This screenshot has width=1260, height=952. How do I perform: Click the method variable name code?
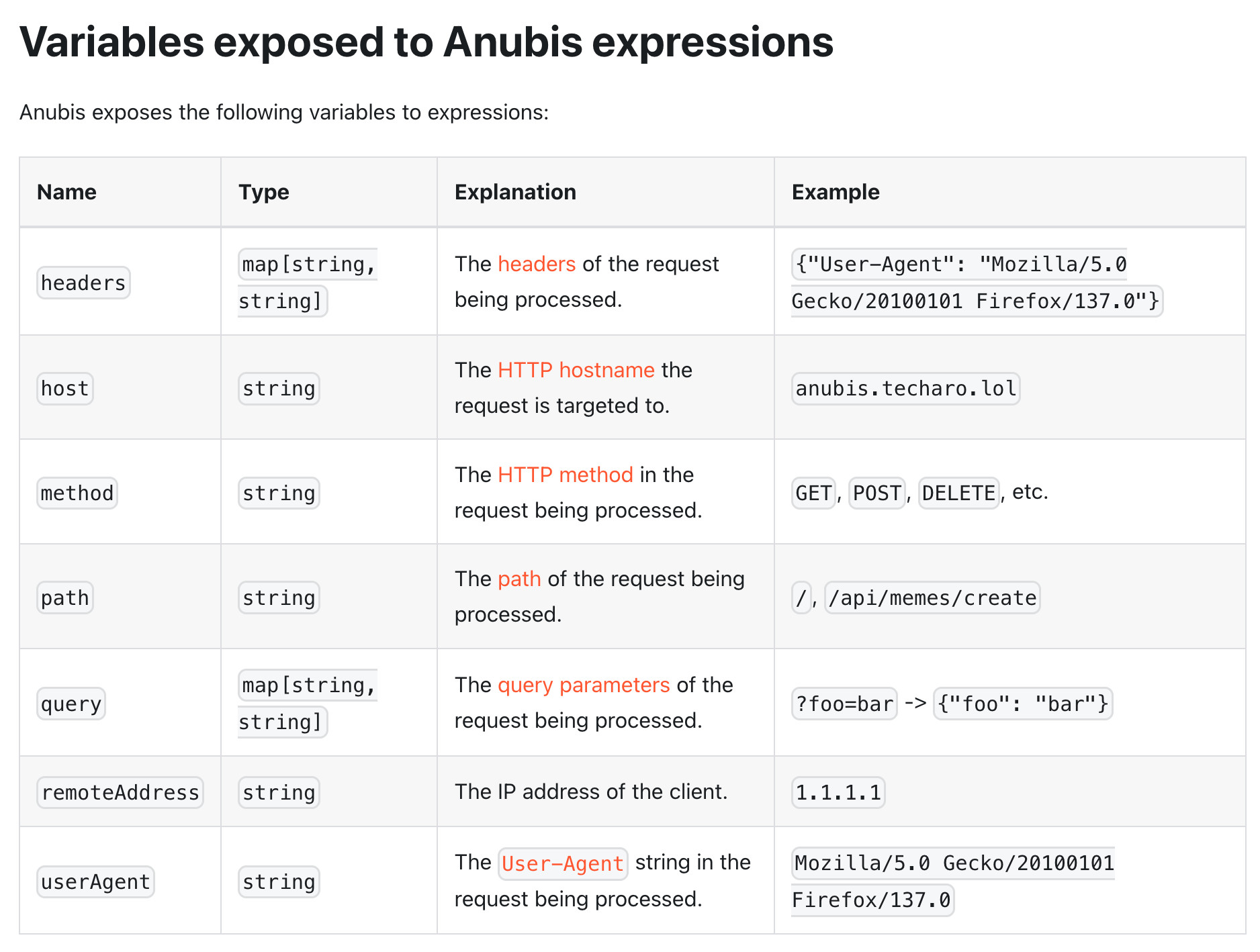(x=77, y=493)
